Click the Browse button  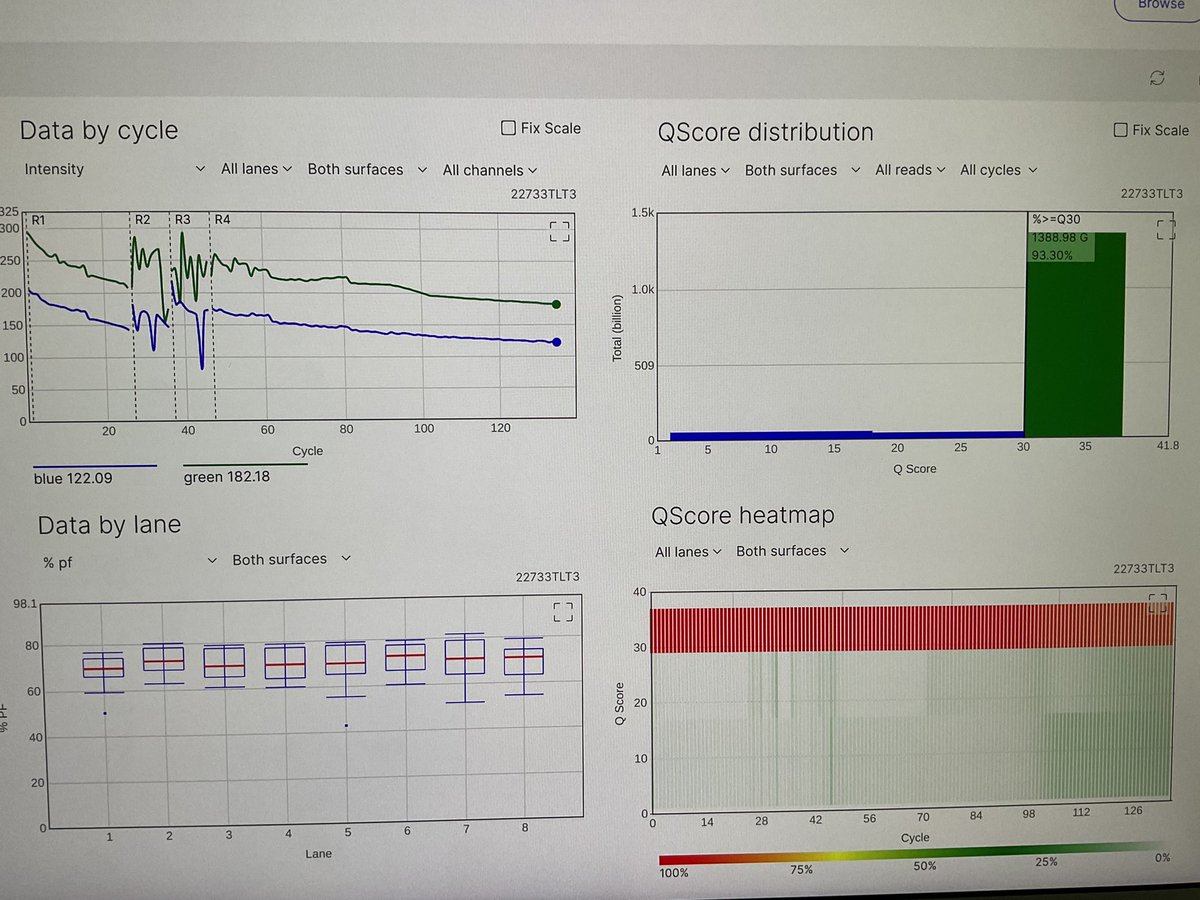point(1161,6)
